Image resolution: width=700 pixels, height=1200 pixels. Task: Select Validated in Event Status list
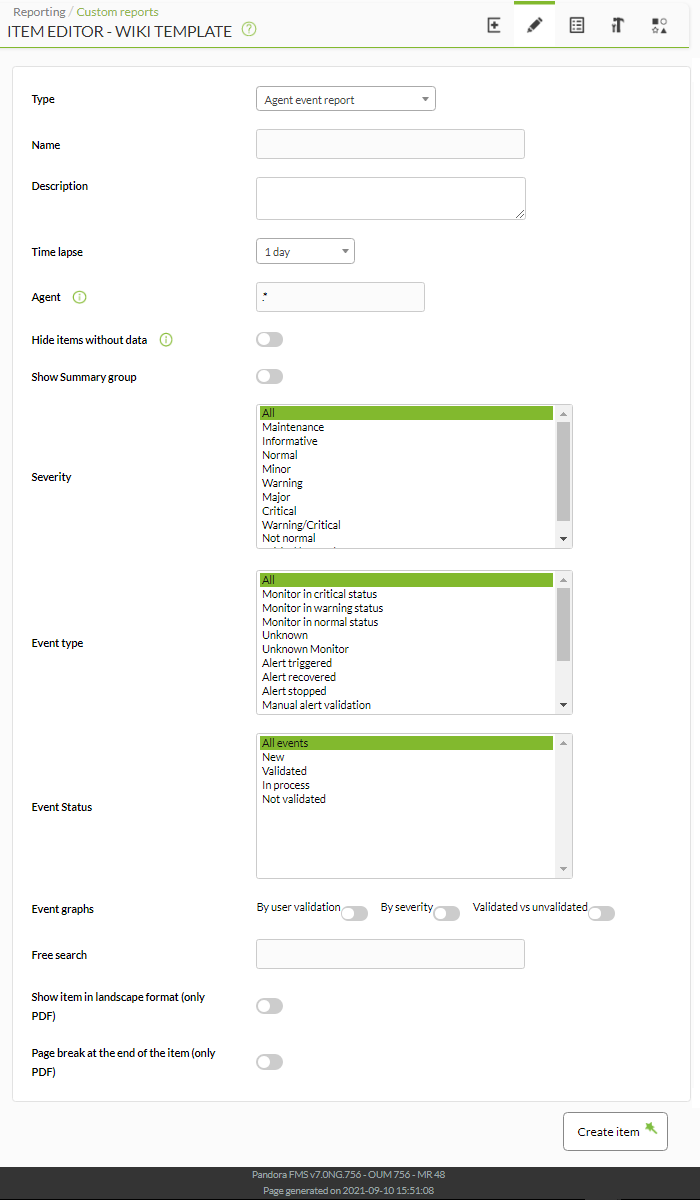coord(285,771)
